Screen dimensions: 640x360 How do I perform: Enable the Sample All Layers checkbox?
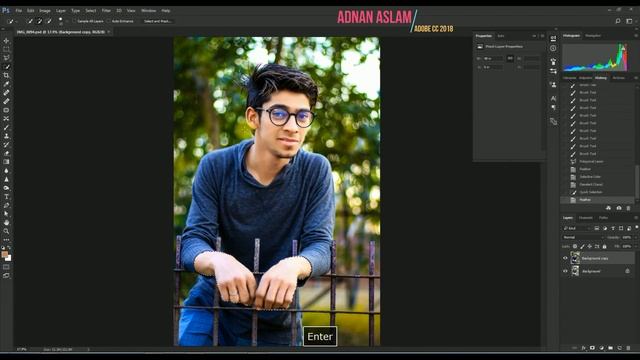tap(75, 21)
